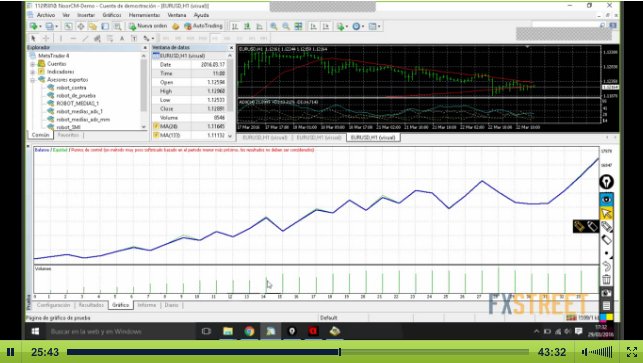Open the Diario tab in the tester
This screenshot has height=363, width=643.
[x=171, y=305]
